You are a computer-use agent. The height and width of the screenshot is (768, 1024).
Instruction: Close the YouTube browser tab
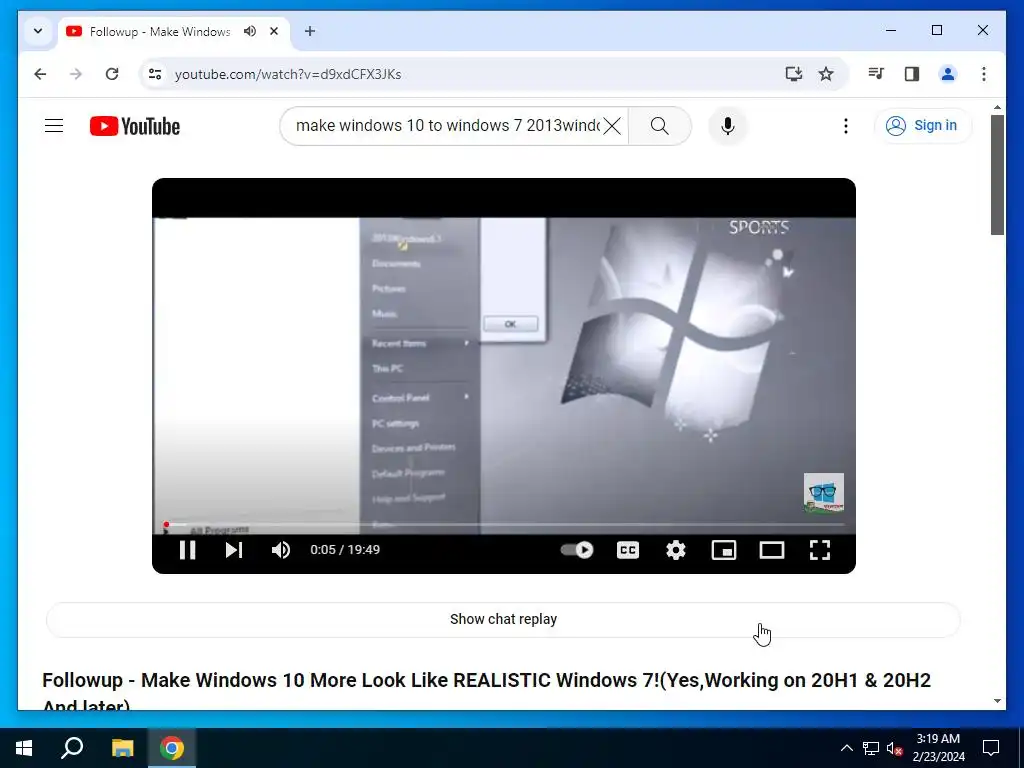(x=274, y=31)
